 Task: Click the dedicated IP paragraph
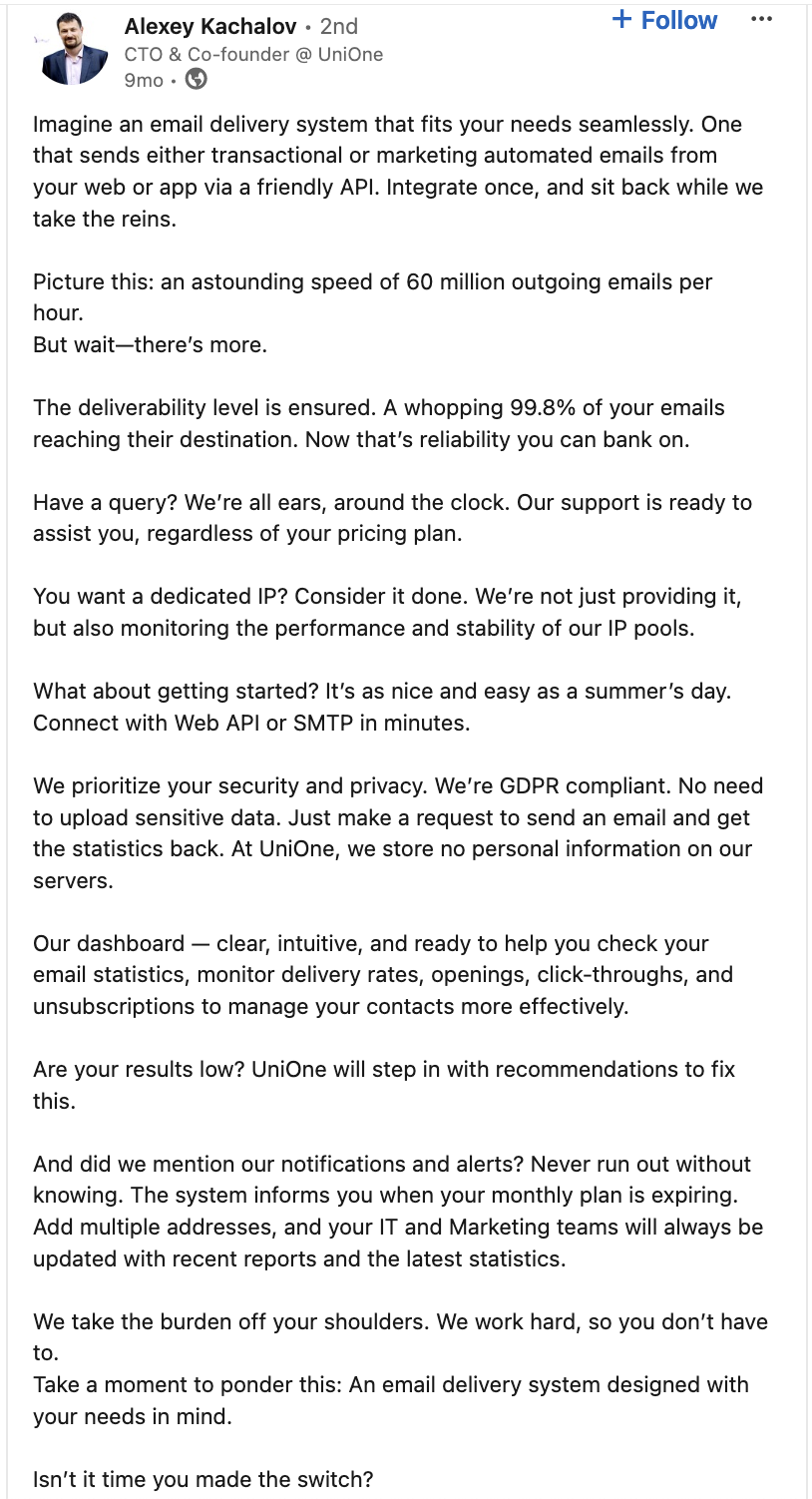coord(388,612)
